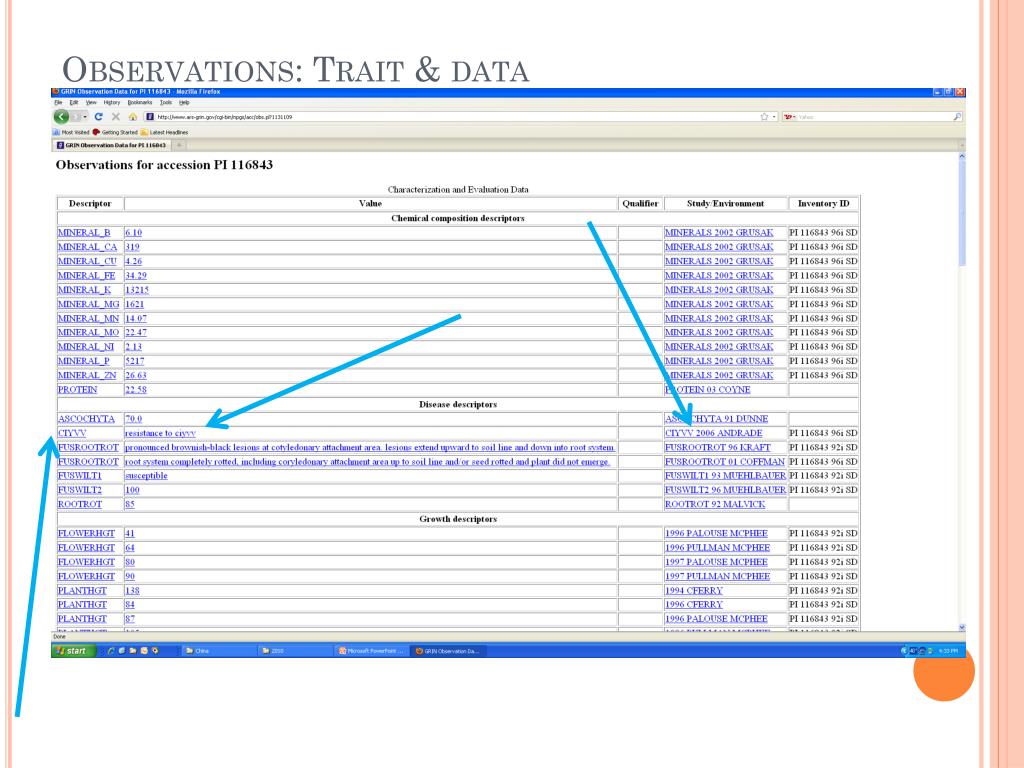Screen dimensions: 1024x768
Task: Click the stop loading X icon
Action: [x=116, y=117]
